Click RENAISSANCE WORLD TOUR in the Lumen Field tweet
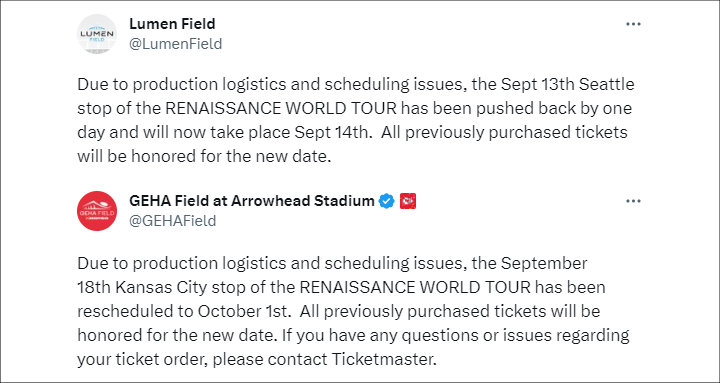Screen dimensions: 720x383 click(281, 108)
